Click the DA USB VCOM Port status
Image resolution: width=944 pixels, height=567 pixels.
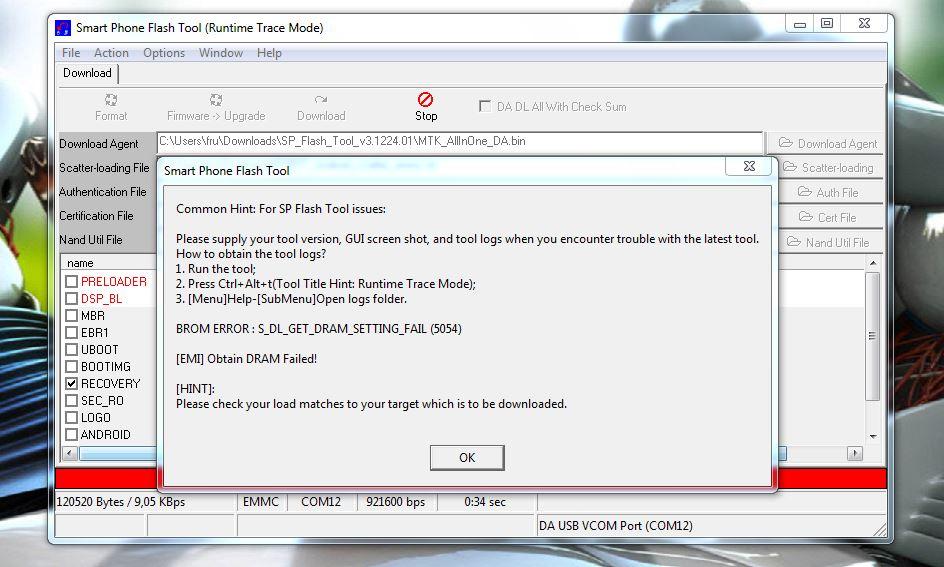(615, 525)
